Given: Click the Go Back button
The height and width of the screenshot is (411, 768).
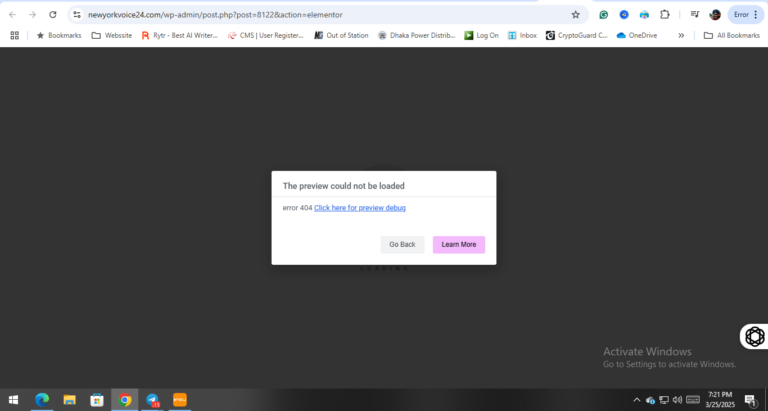Looking at the screenshot, I should tap(402, 244).
